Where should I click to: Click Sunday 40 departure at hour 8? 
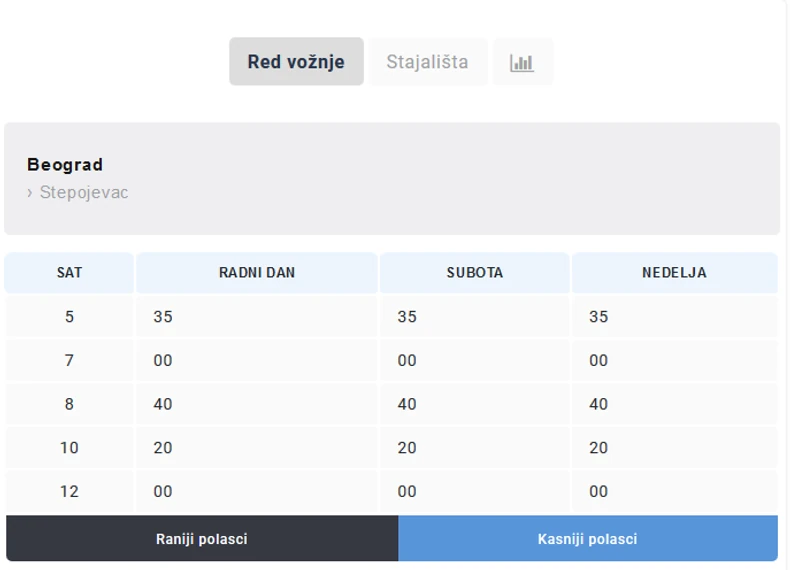click(598, 404)
